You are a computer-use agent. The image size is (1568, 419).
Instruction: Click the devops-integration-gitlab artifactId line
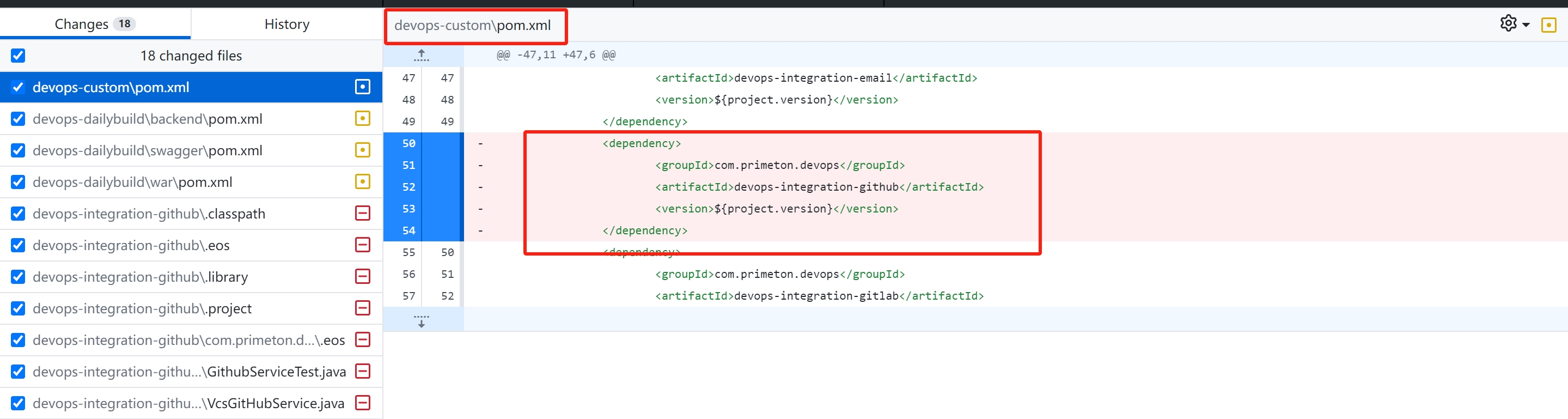[819, 296]
